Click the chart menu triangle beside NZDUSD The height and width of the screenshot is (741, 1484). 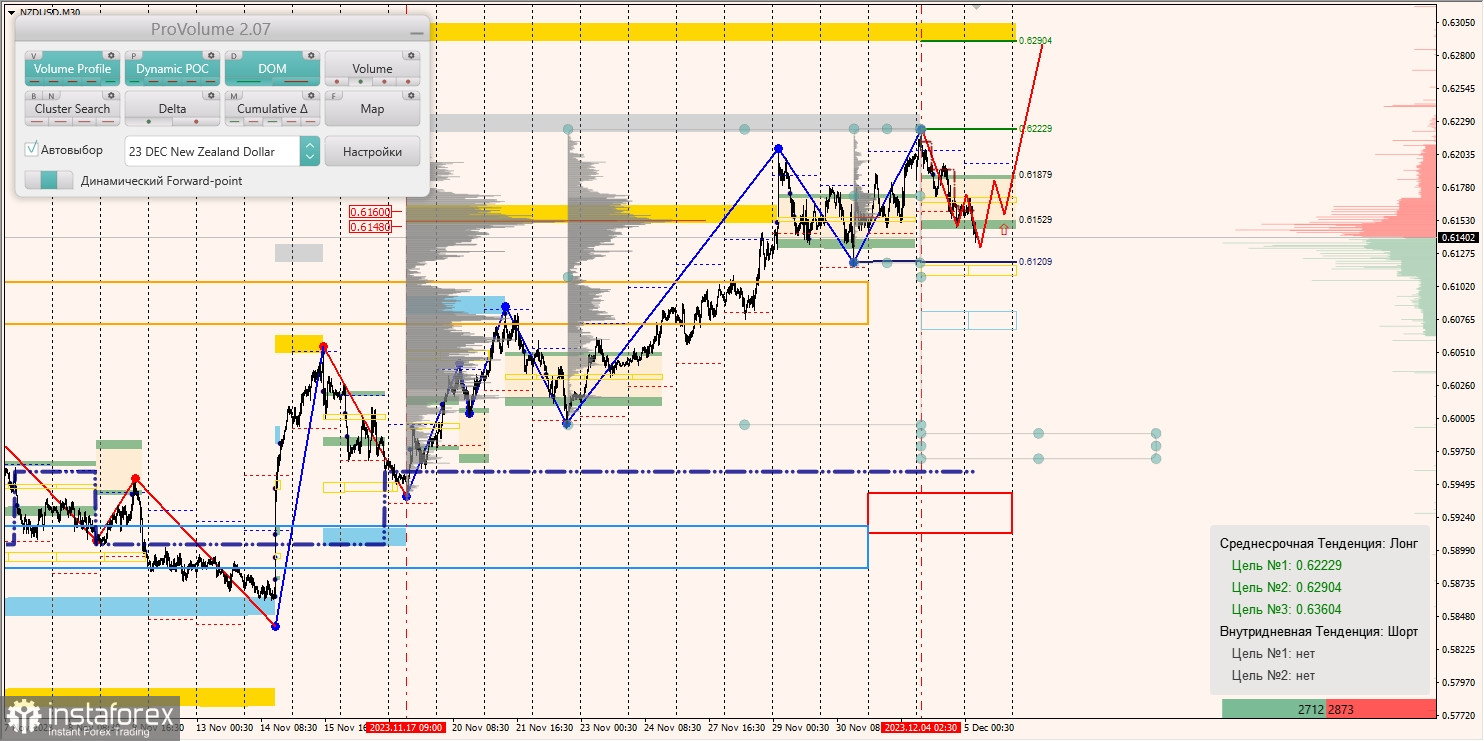(11, 12)
